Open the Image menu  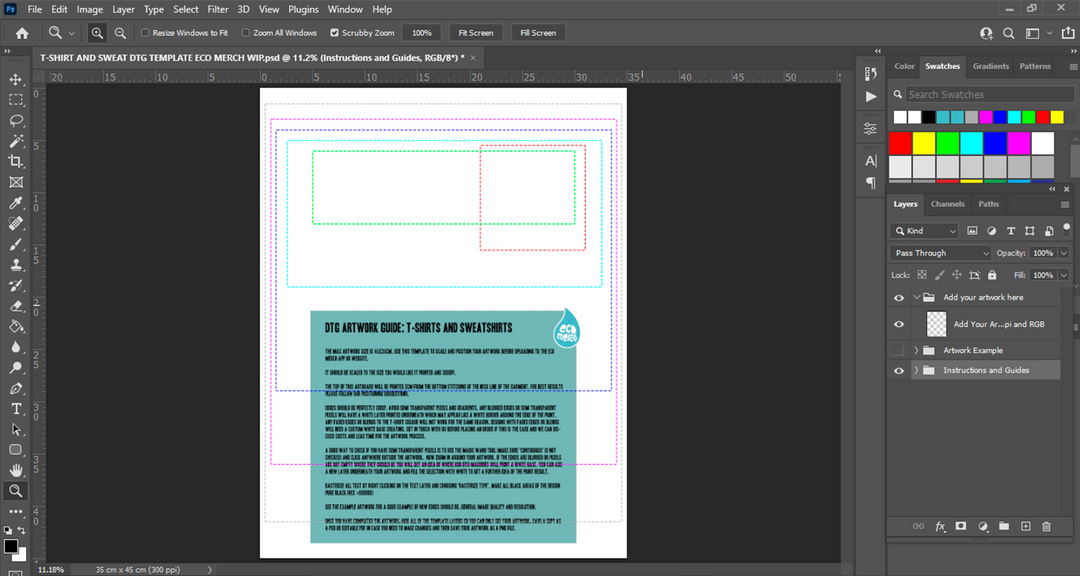tap(90, 10)
